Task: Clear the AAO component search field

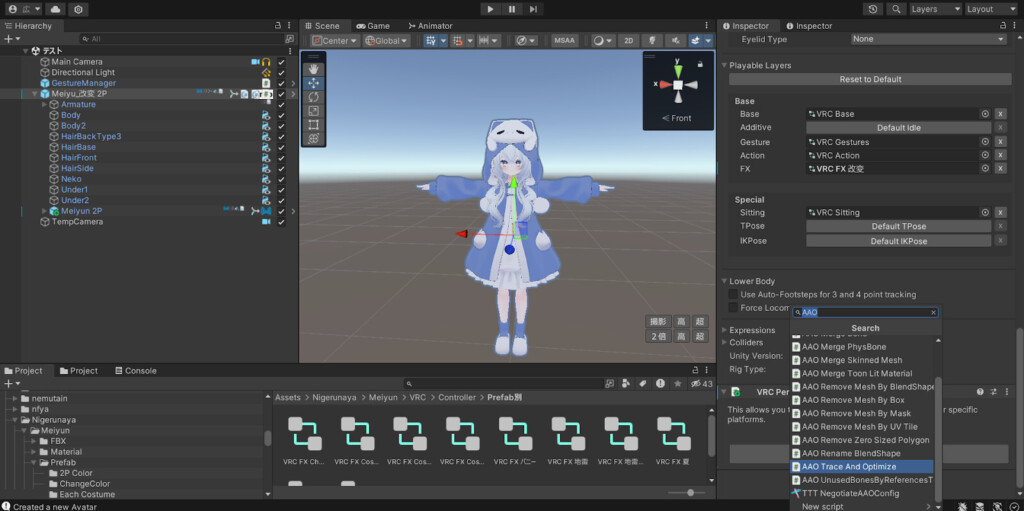Action: click(x=933, y=312)
